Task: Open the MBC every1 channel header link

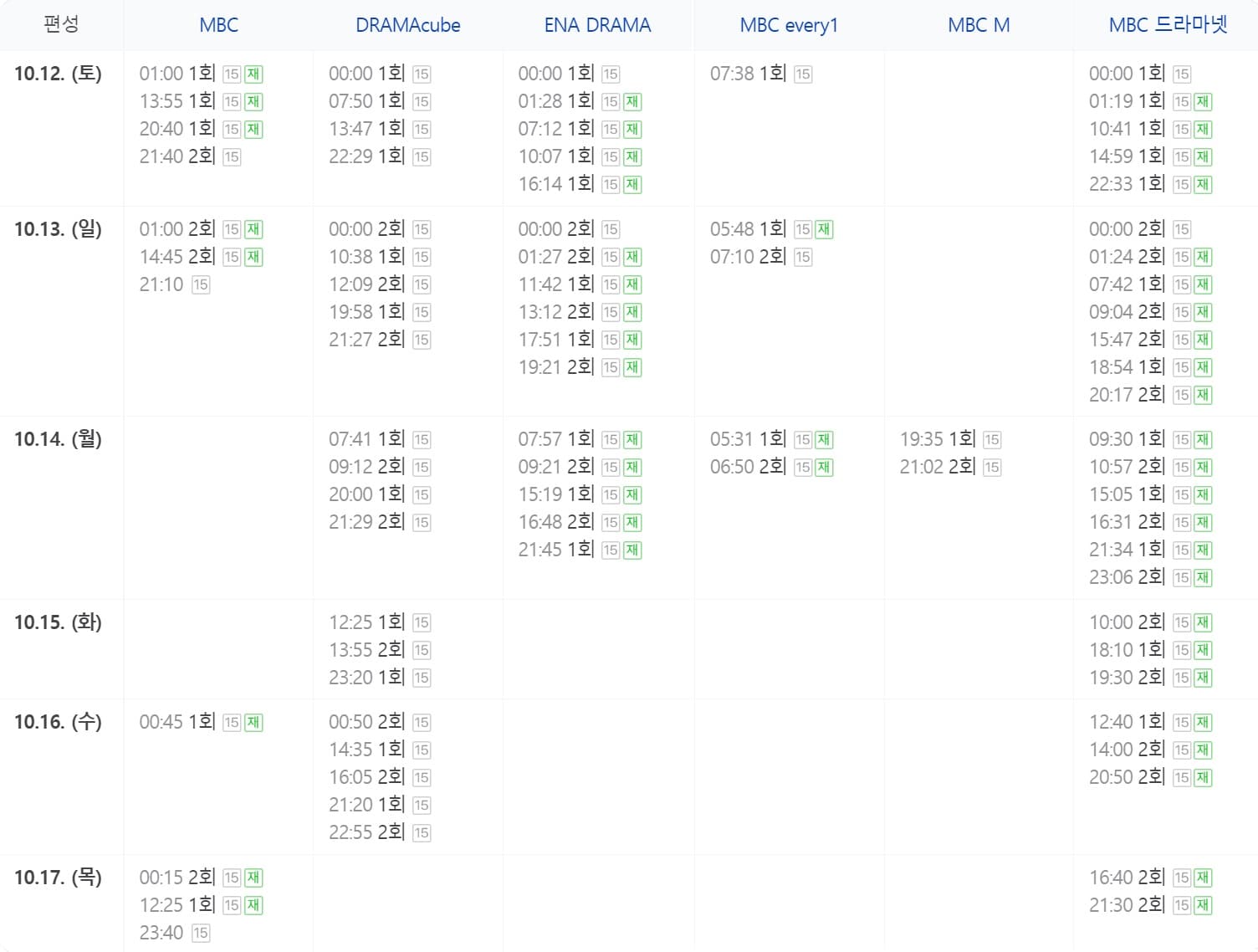Action: [789, 25]
